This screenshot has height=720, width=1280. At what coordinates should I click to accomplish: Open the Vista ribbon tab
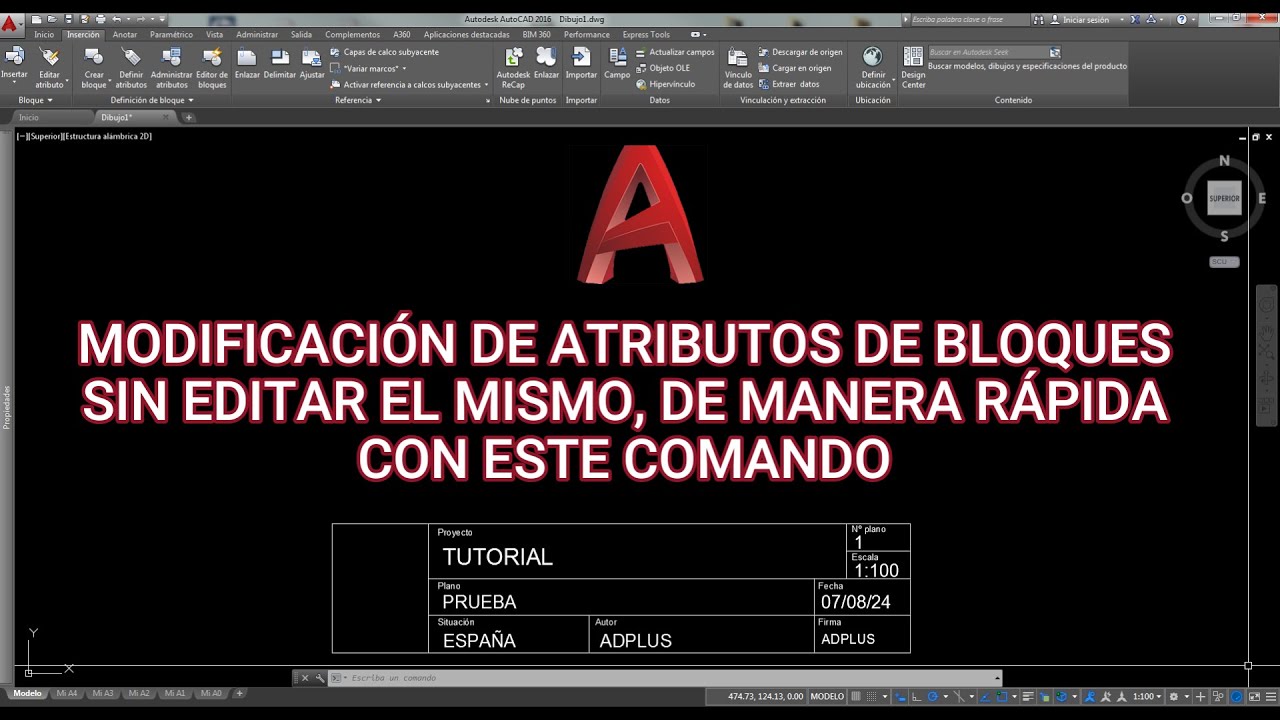point(214,34)
